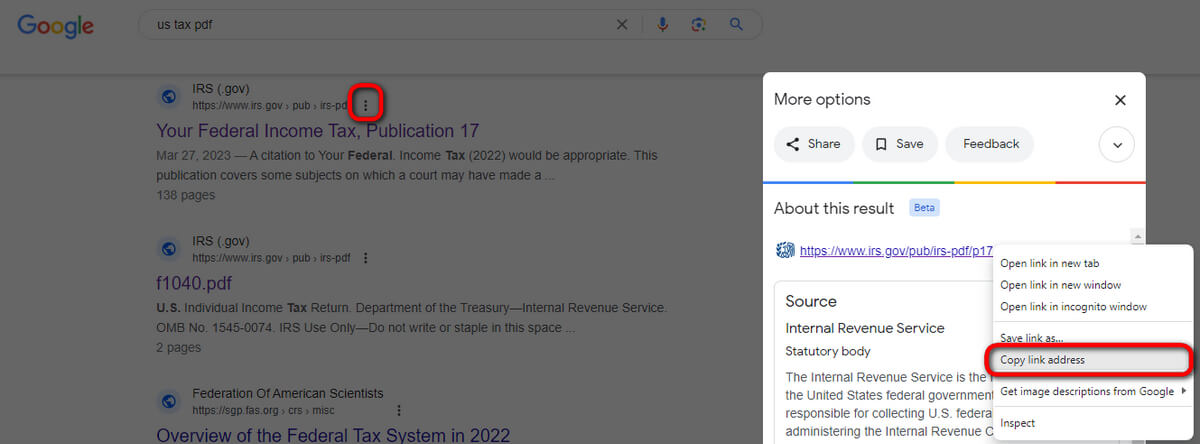Screen dimensions: 1200x444
Task: Open Google Lens image search icon
Action: [699, 25]
